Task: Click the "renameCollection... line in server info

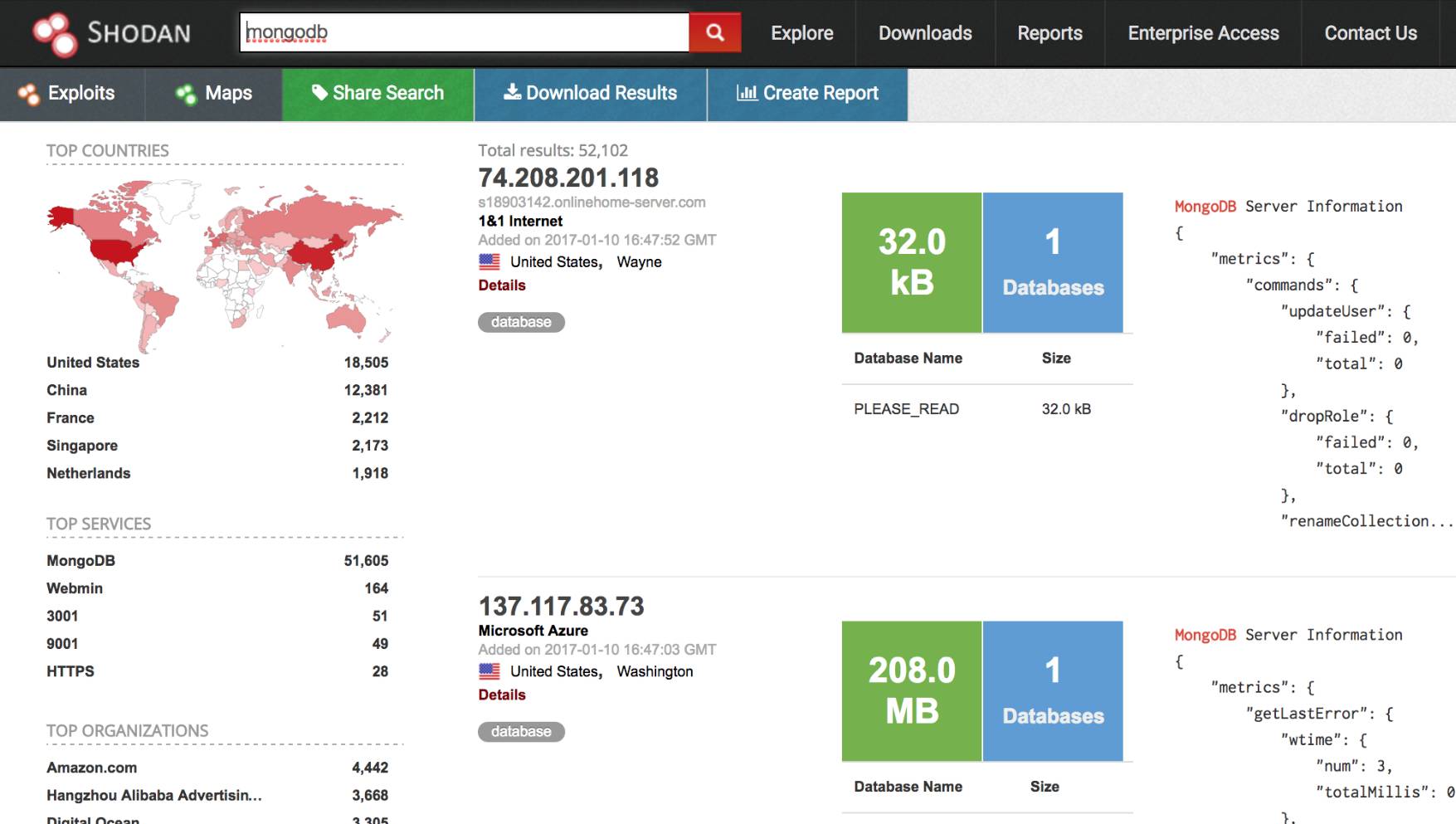Action: coord(1366,521)
